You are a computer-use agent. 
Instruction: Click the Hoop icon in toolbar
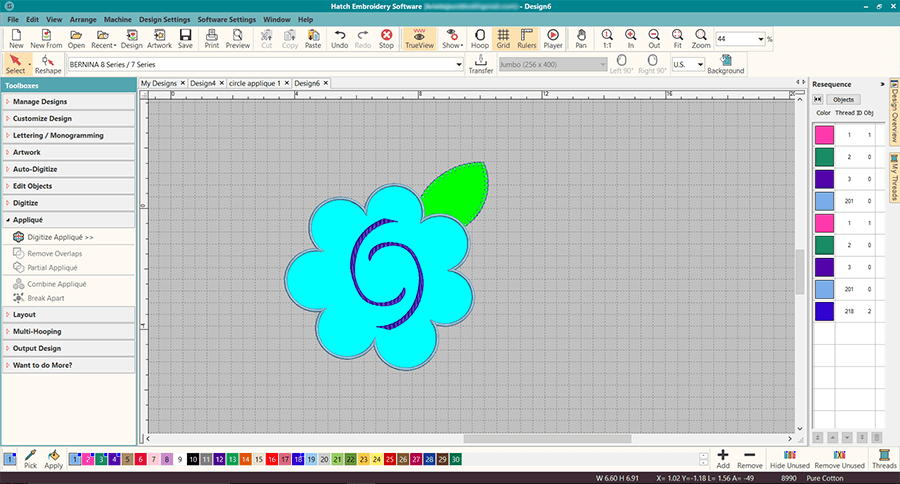480,39
